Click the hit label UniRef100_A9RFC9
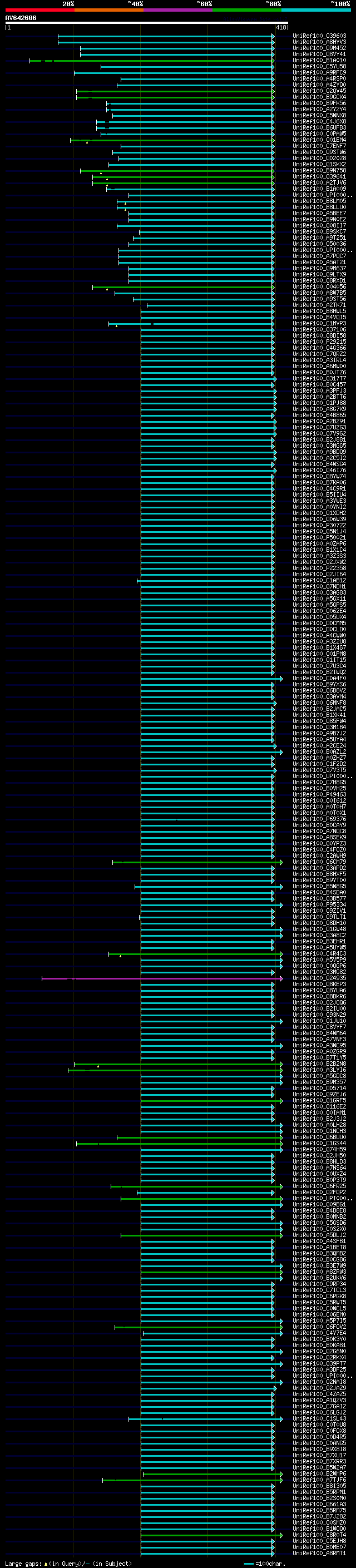 [x=319, y=72]
